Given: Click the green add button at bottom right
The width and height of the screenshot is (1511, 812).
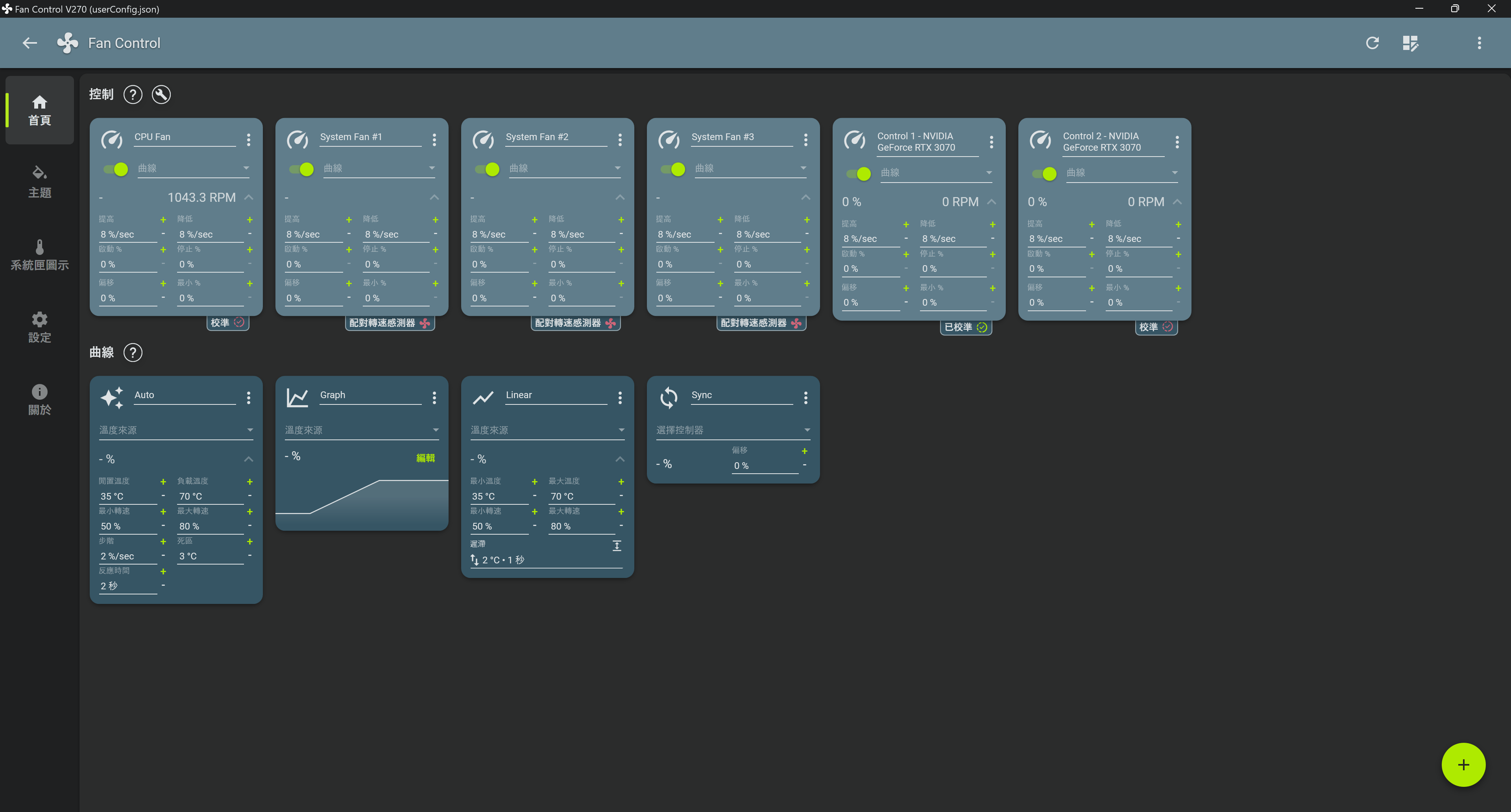Looking at the screenshot, I should pyautogui.click(x=1463, y=764).
